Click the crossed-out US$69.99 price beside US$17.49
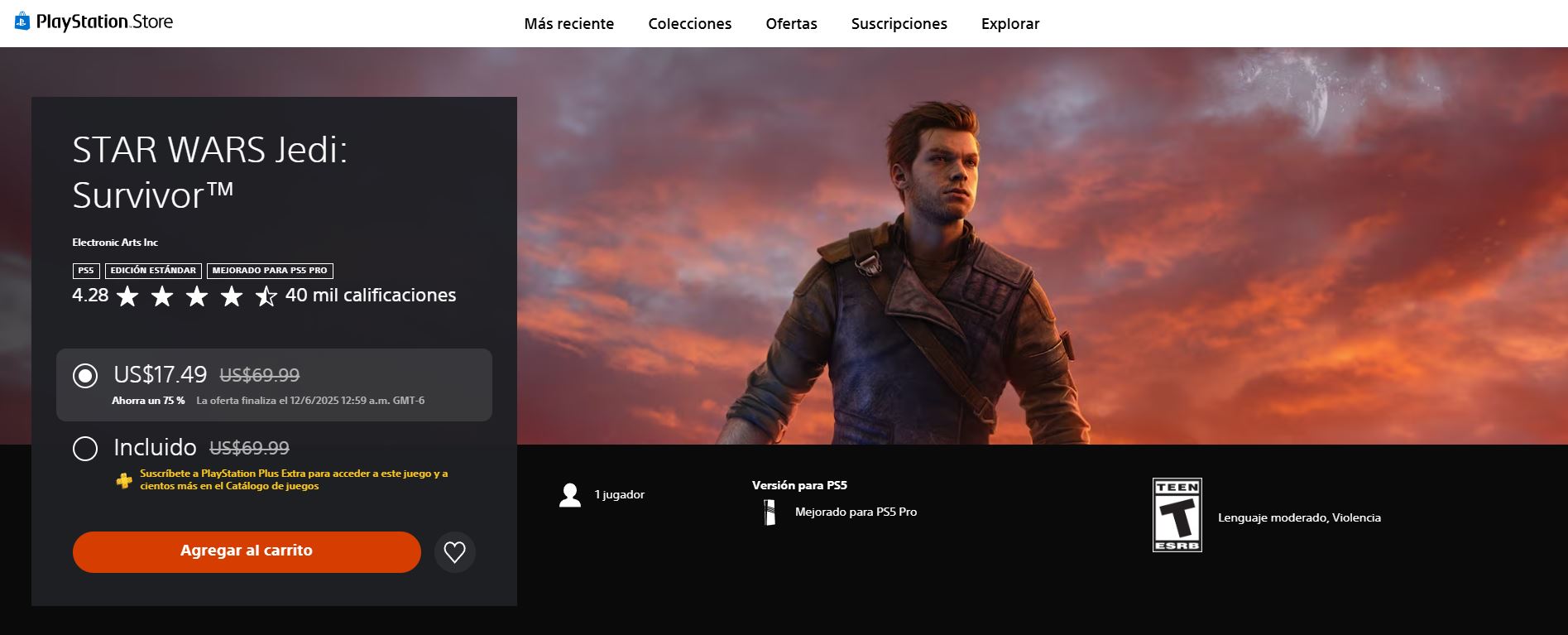 tap(260, 375)
